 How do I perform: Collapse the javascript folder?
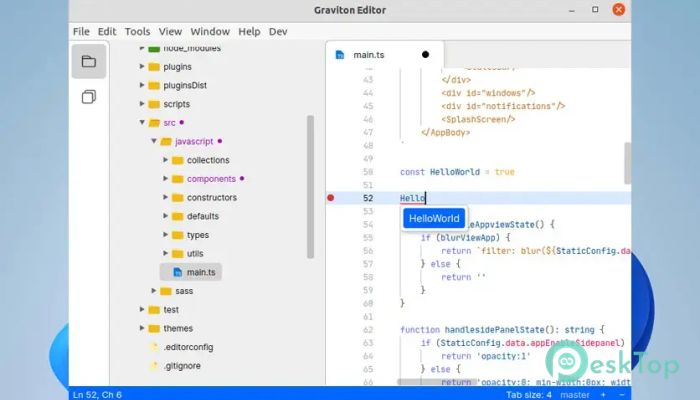click(153, 142)
